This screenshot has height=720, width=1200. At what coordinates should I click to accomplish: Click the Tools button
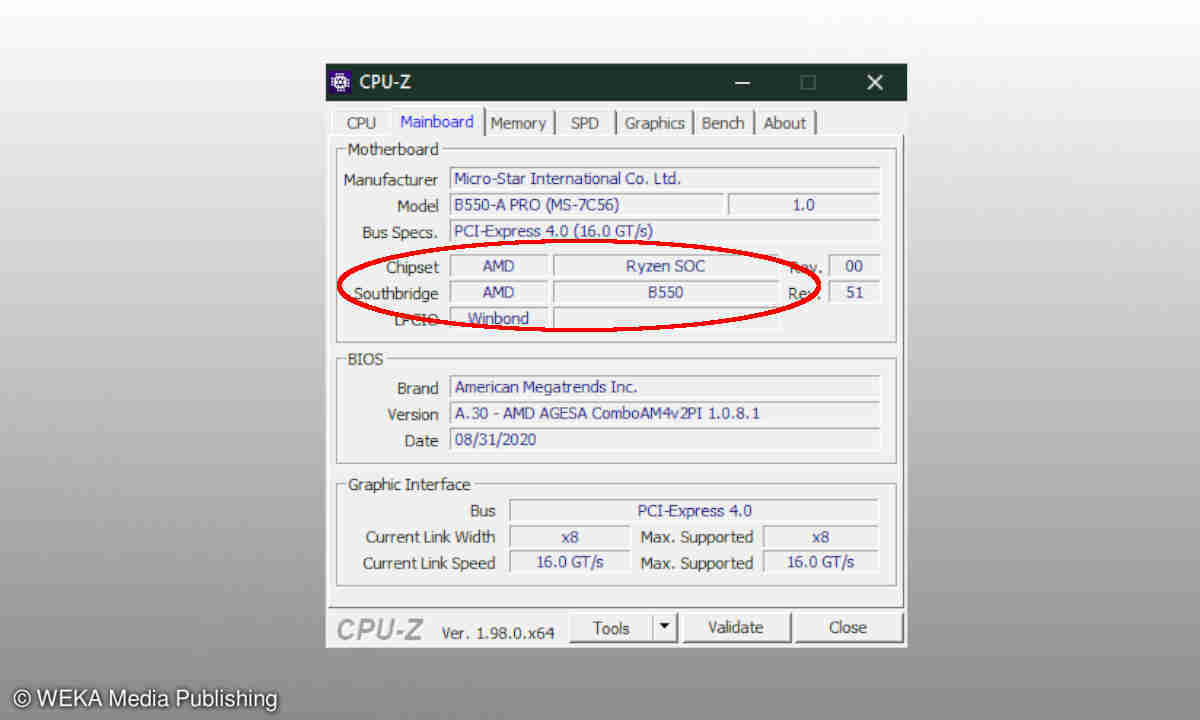(x=610, y=628)
